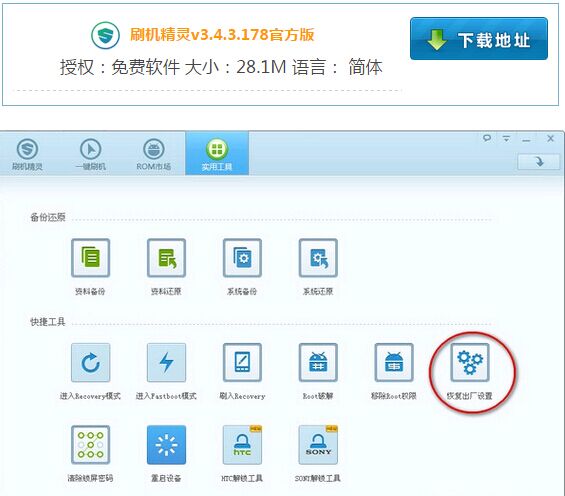Viewport: 565px width, 496px height.
Task: Launch the 系统还原 system restore icon
Action: (318, 258)
